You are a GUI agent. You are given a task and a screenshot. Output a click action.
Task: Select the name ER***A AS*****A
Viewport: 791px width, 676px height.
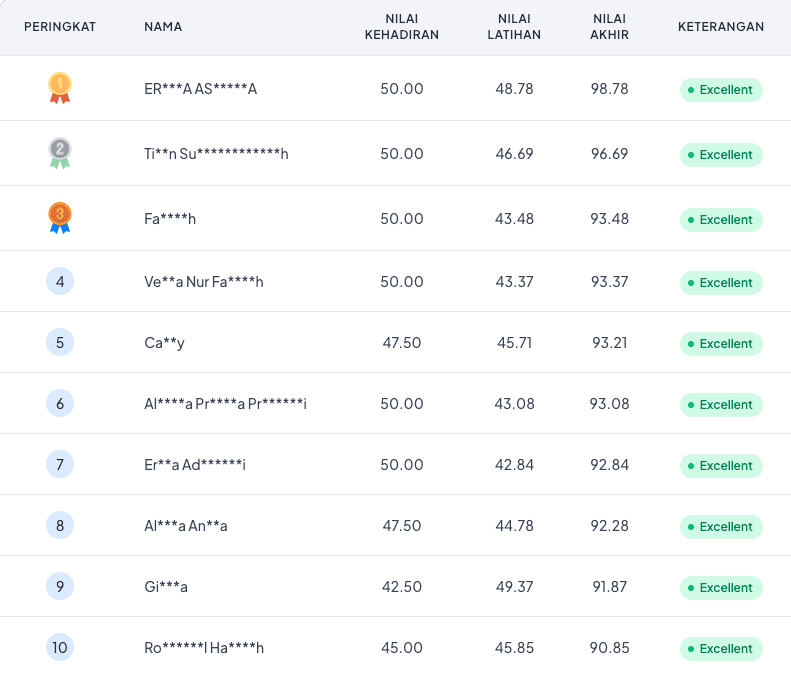point(201,89)
